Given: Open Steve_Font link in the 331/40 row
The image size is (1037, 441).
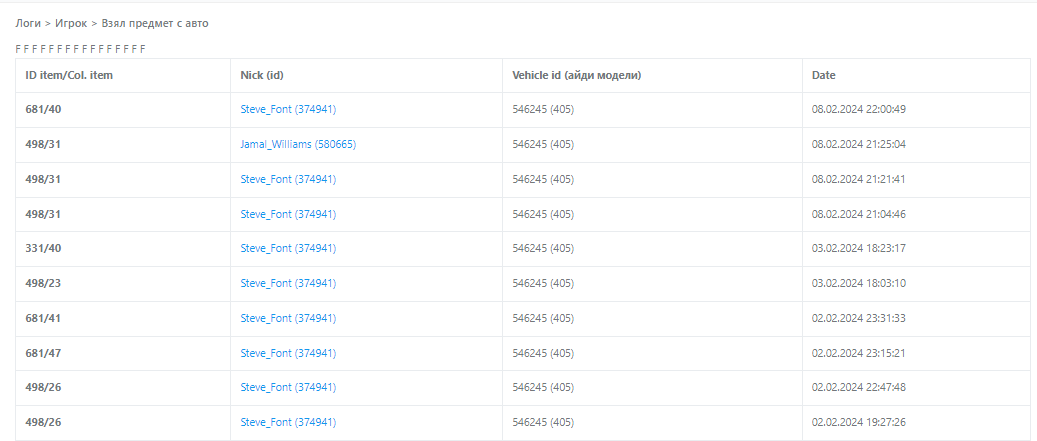Looking at the screenshot, I should tap(288, 248).
